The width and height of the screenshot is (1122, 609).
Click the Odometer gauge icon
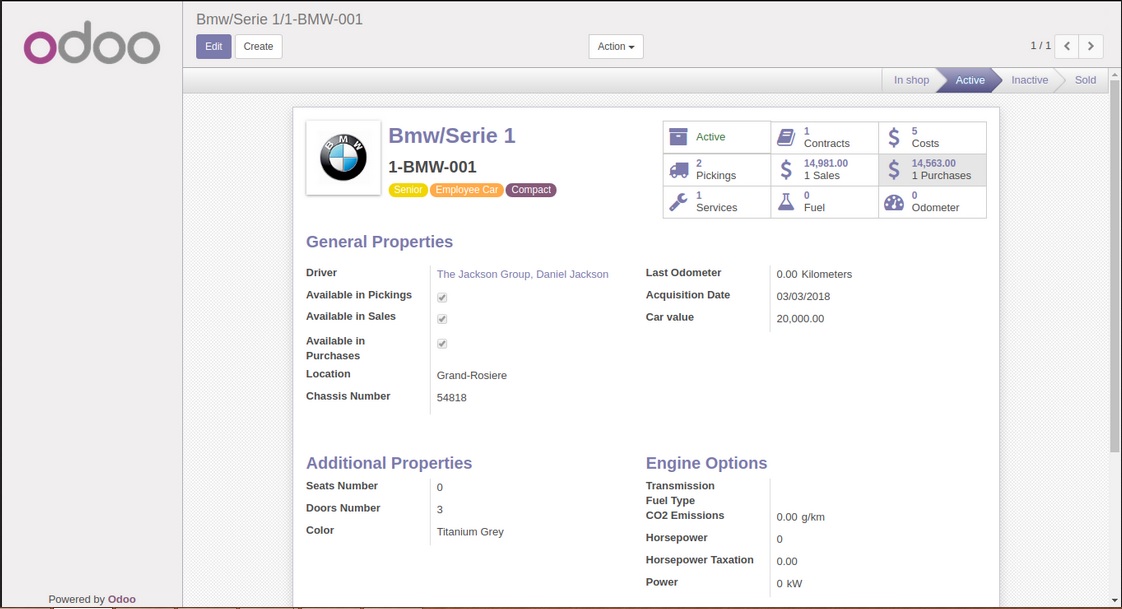(894, 202)
